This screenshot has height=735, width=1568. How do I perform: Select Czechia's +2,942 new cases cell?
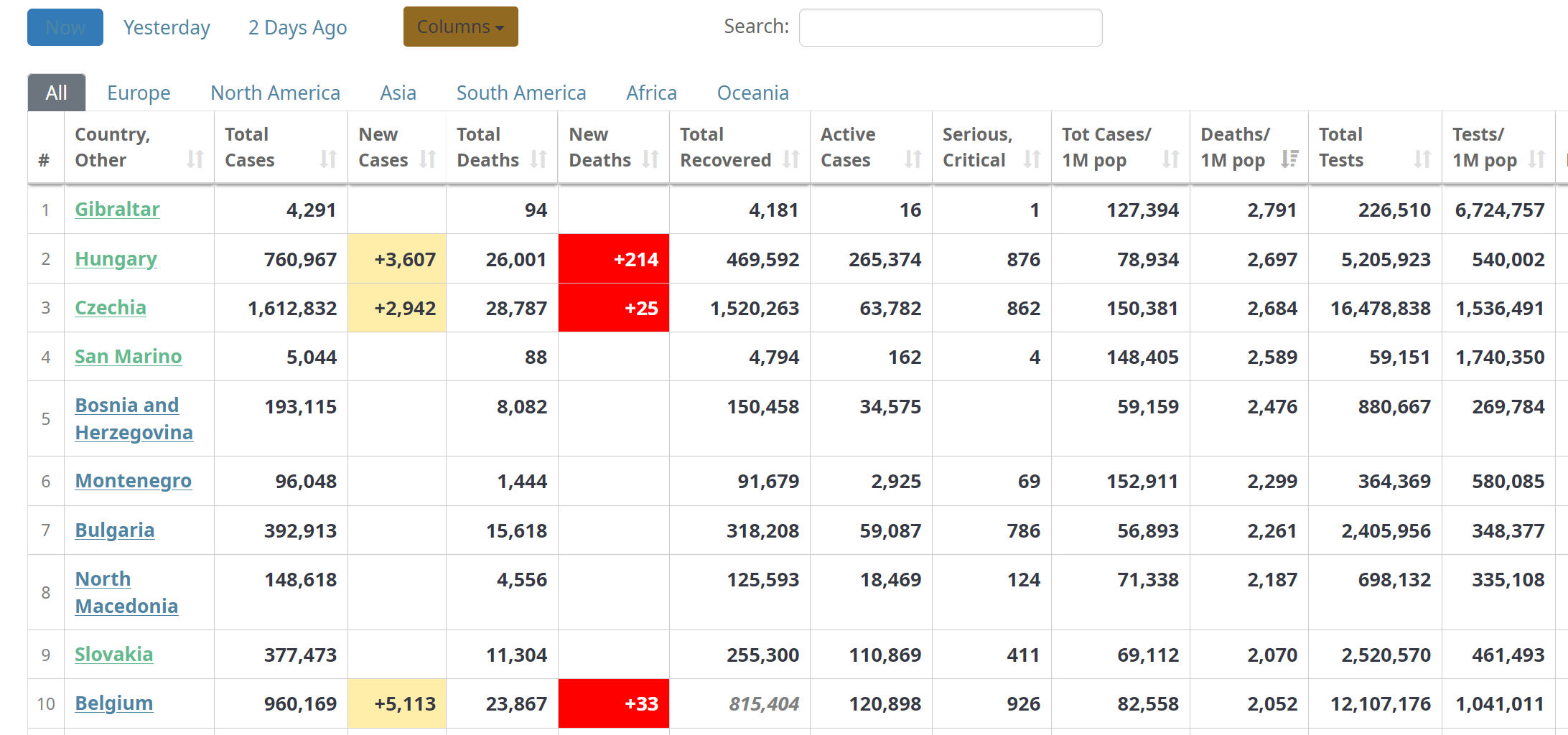[x=397, y=308]
